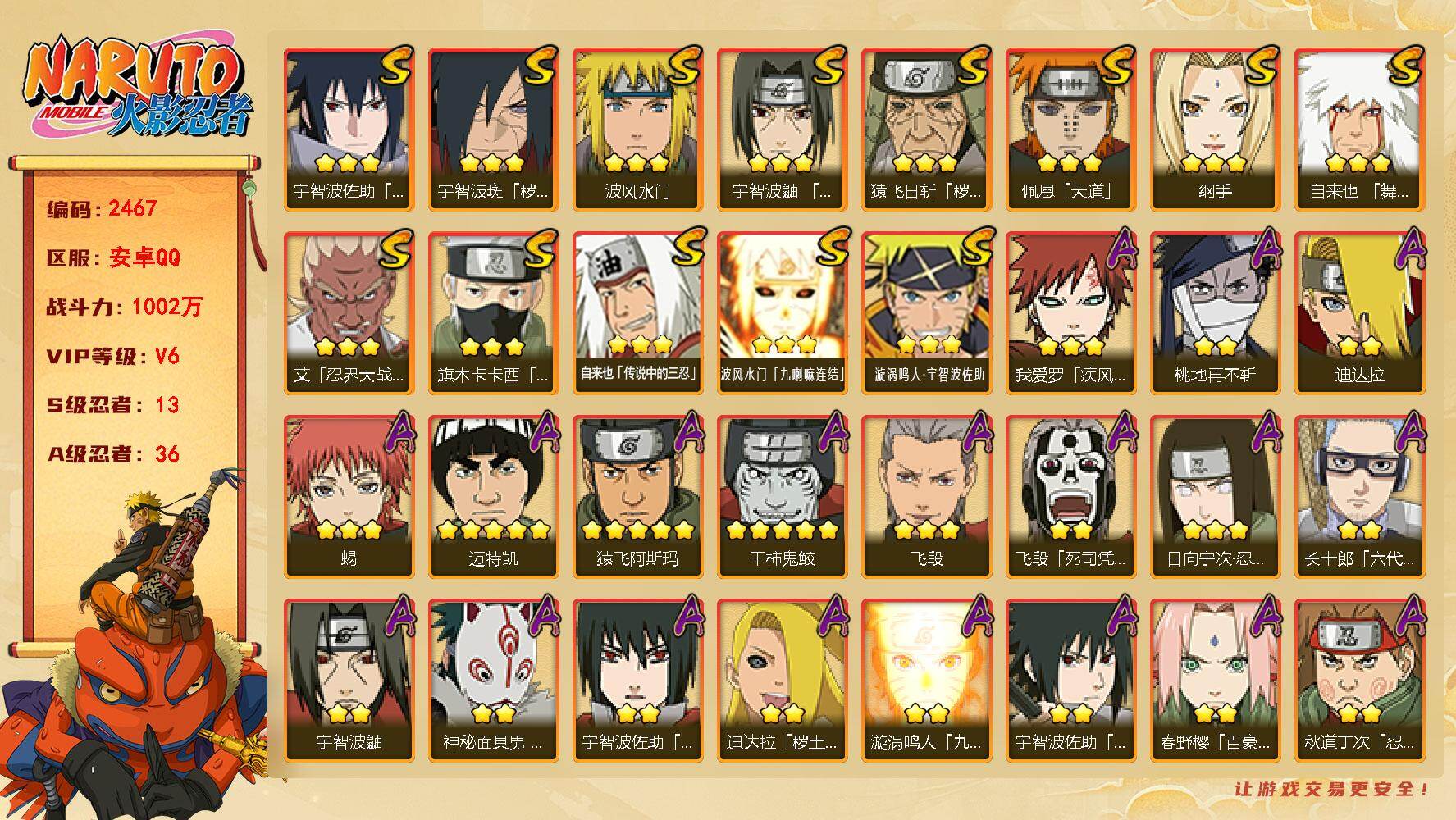Screen dimensions: 1456x820
Task: Click the 战斗力: 1002万 stat line
Action: click(124, 307)
